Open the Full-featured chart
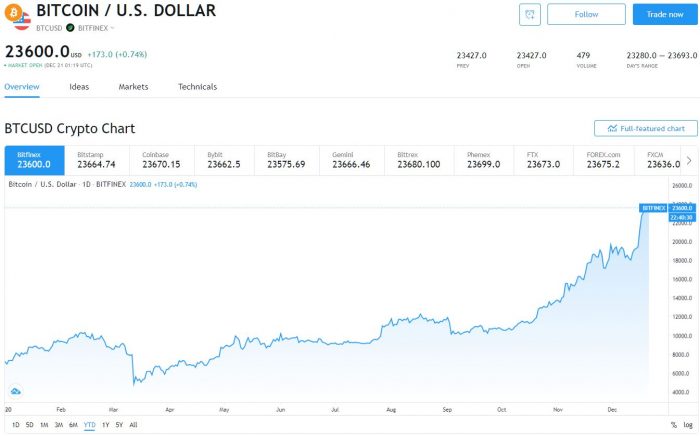The image size is (700, 436). pos(645,129)
